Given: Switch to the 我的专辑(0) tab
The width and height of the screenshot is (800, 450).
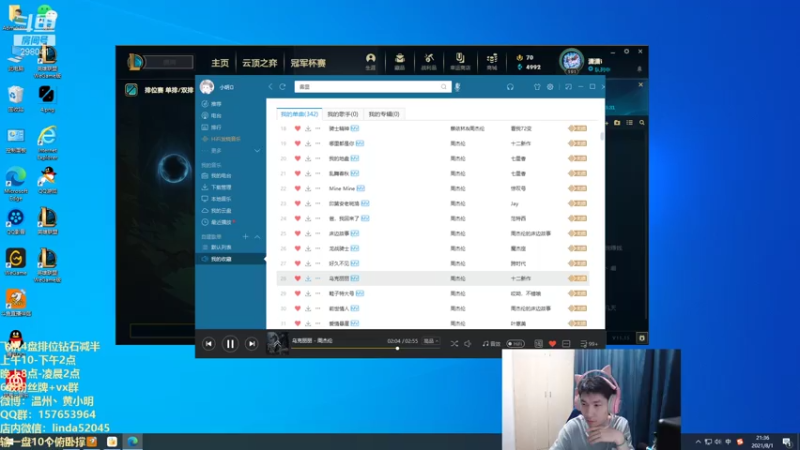Looking at the screenshot, I should 384,114.
